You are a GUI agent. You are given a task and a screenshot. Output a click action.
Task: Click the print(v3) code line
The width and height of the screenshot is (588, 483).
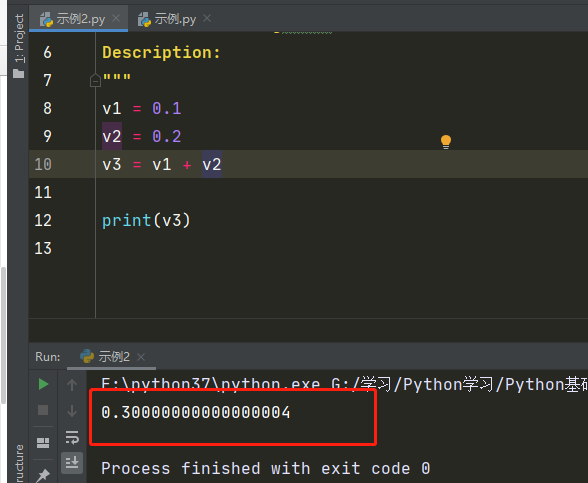(146, 220)
